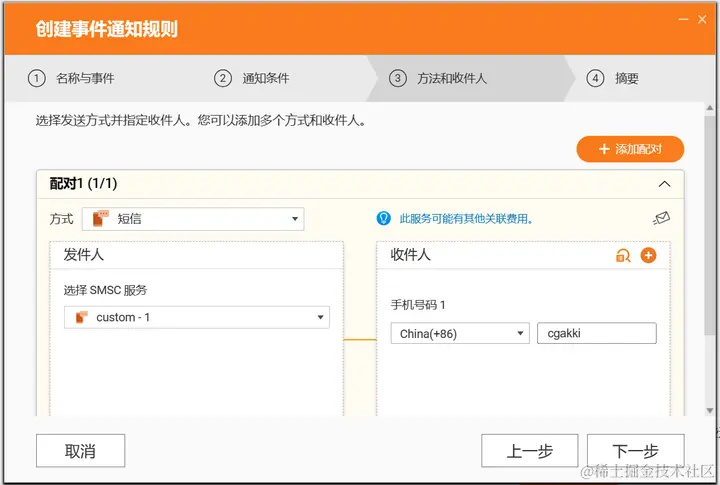Go to step 1 名称与事件
The width and height of the screenshot is (720, 485).
(x=72, y=78)
